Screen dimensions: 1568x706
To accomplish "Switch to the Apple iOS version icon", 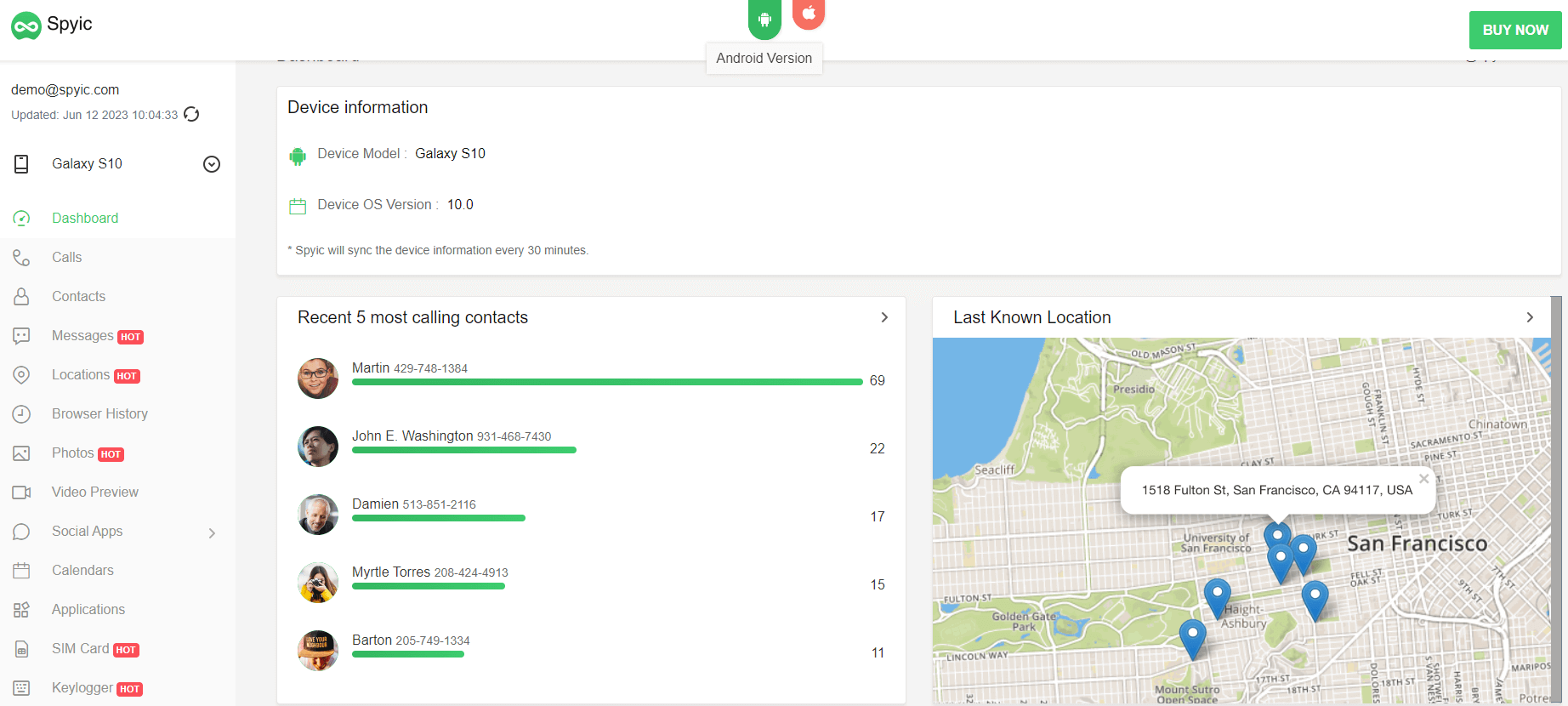I will point(809,13).
